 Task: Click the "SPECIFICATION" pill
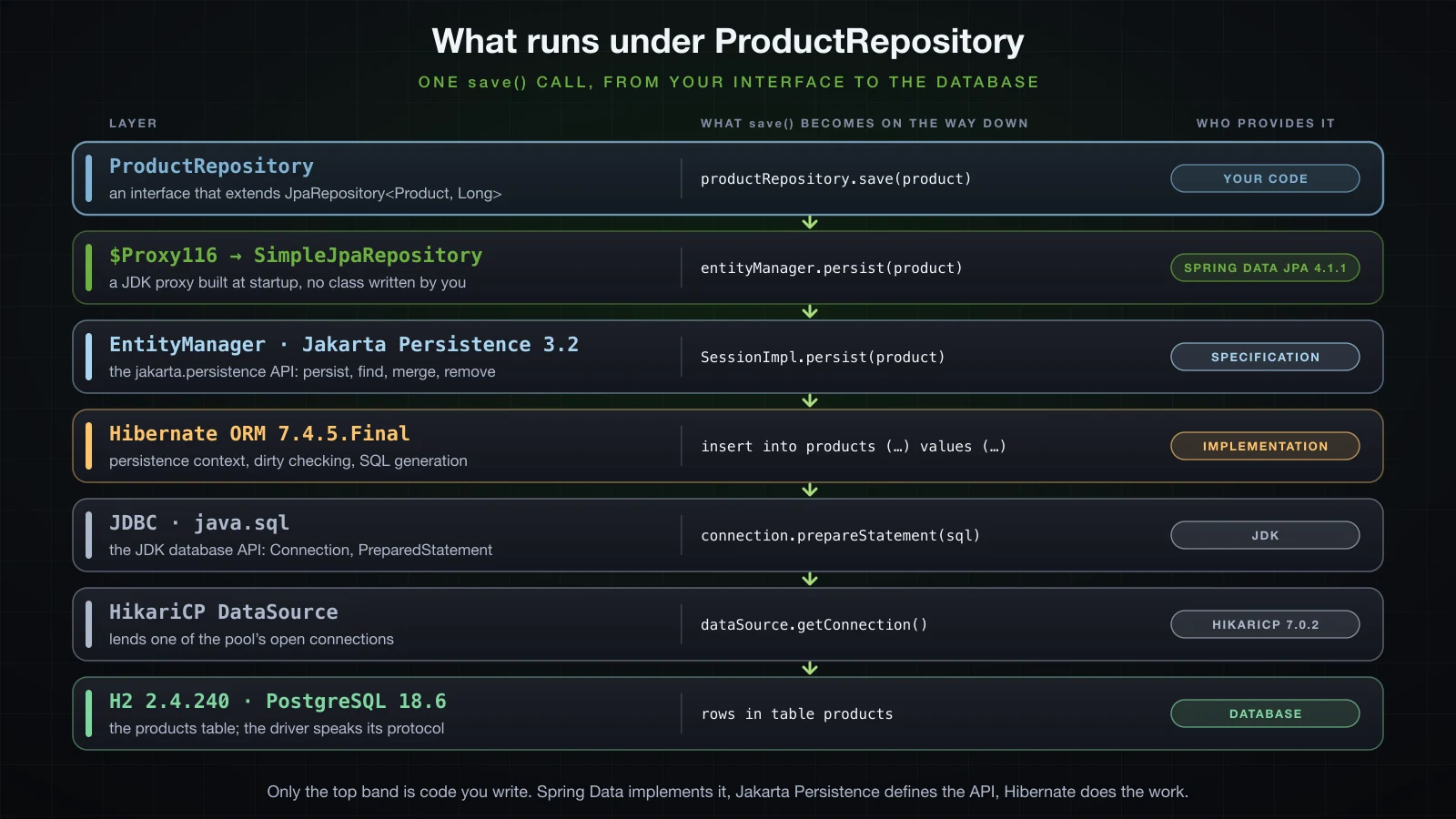tap(1265, 357)
